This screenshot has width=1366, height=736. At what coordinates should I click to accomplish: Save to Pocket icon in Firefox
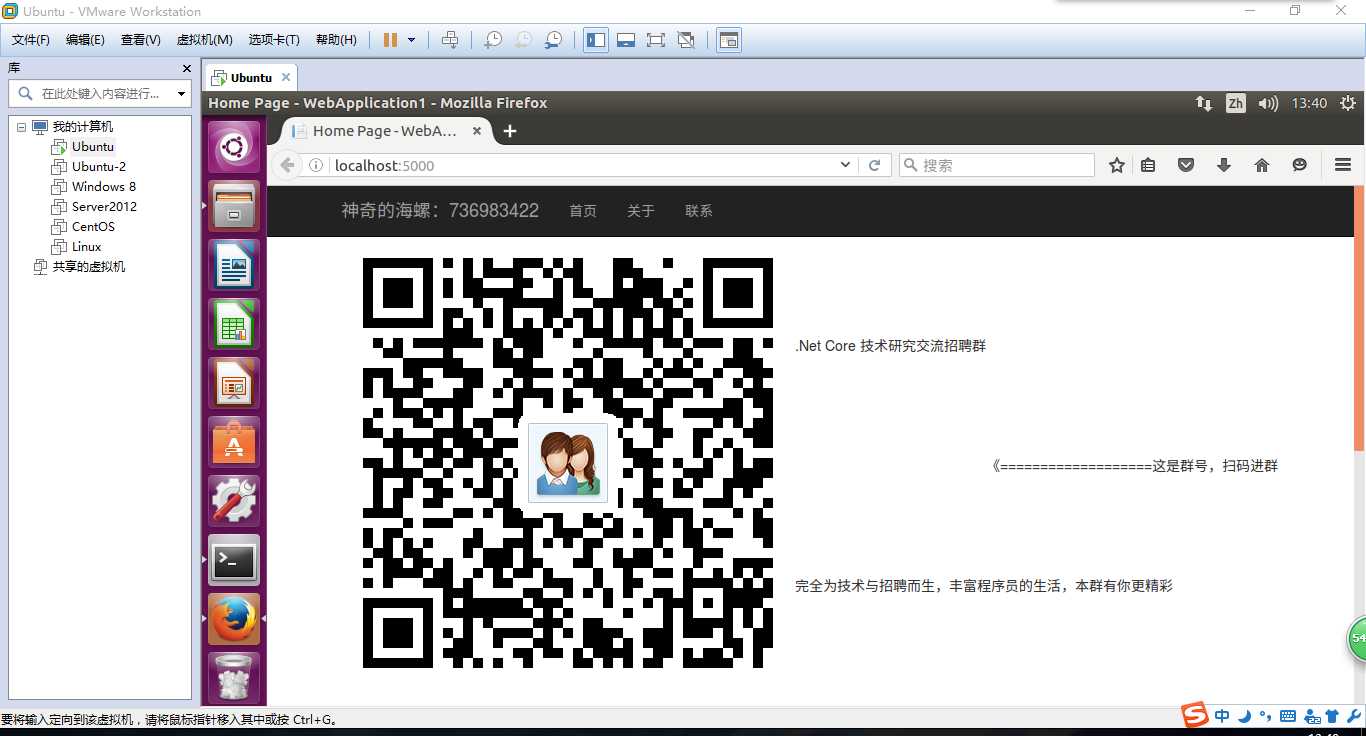pyautogui.click(x=1186, y=165)
